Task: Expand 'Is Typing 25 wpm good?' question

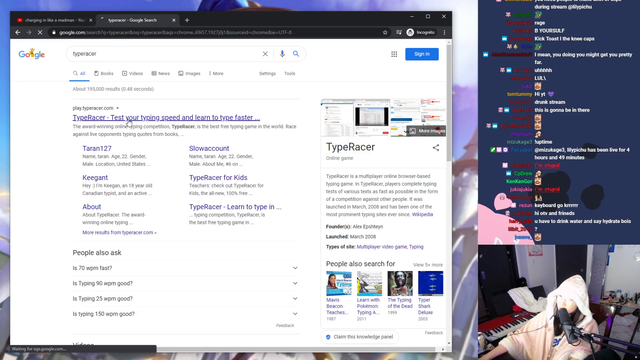Action: (x=185, y=299)
